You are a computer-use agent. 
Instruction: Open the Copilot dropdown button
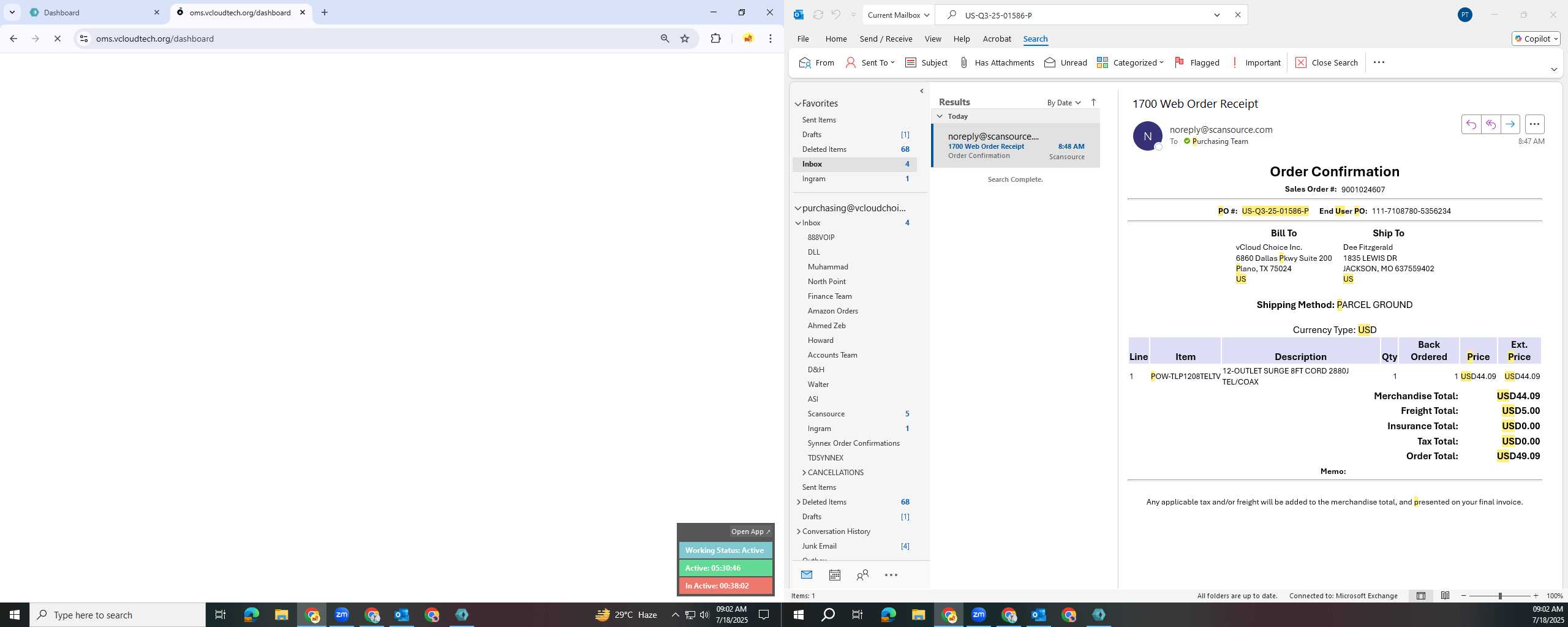coord(1536,39)
